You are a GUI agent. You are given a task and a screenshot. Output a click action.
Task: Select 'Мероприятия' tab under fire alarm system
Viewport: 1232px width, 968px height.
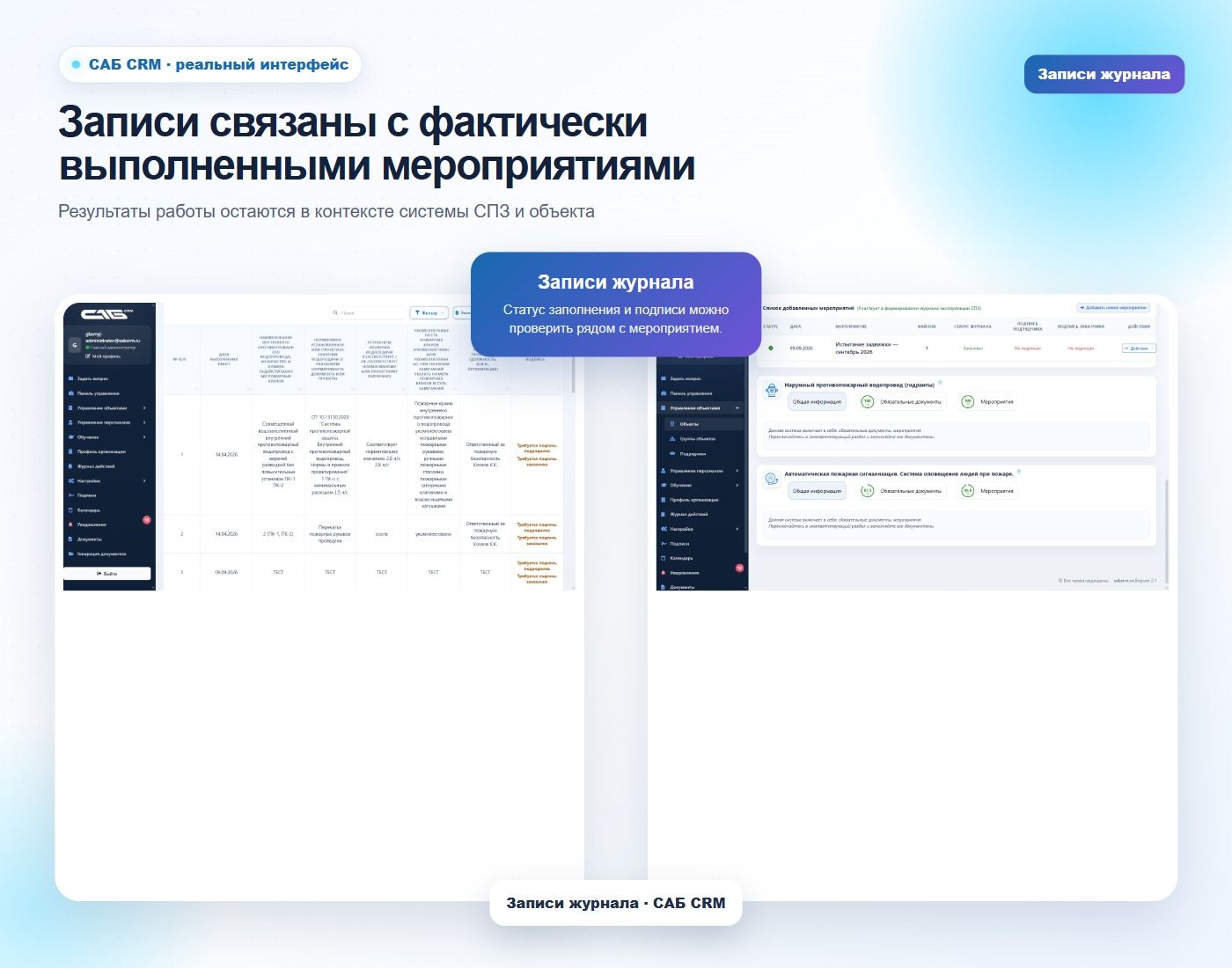coord(987,491)
